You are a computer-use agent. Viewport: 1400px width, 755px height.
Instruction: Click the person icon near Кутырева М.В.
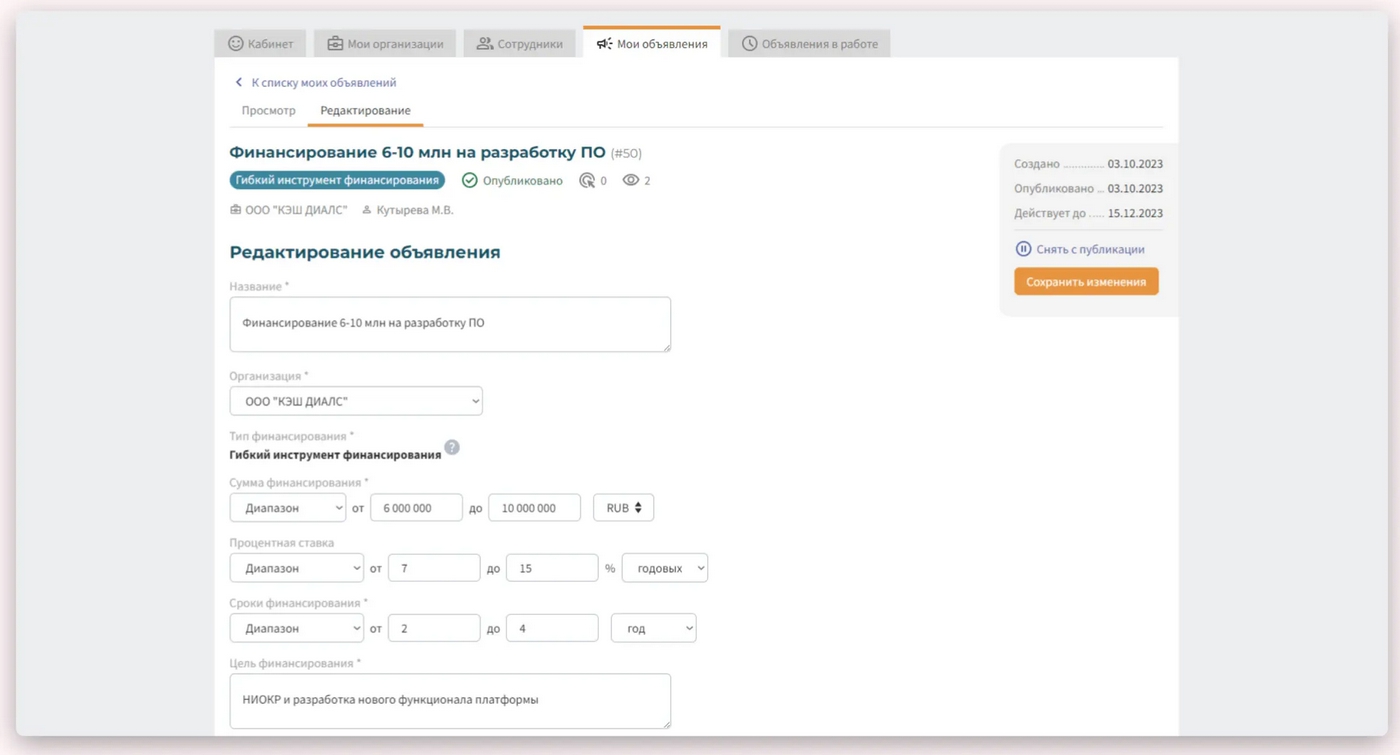click(x=367, y=210)
